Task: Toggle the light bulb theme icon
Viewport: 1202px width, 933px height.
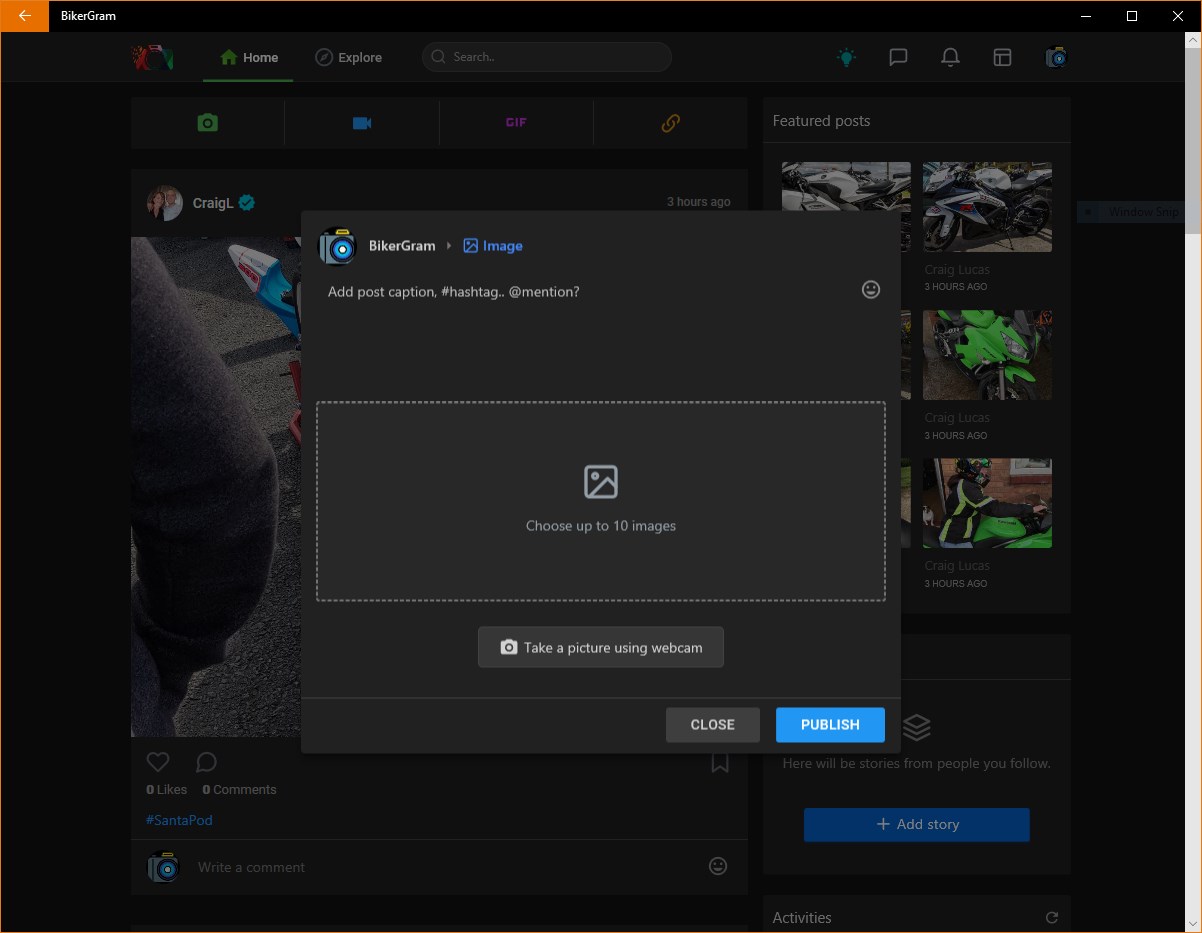Action: [x=846, y=57]
